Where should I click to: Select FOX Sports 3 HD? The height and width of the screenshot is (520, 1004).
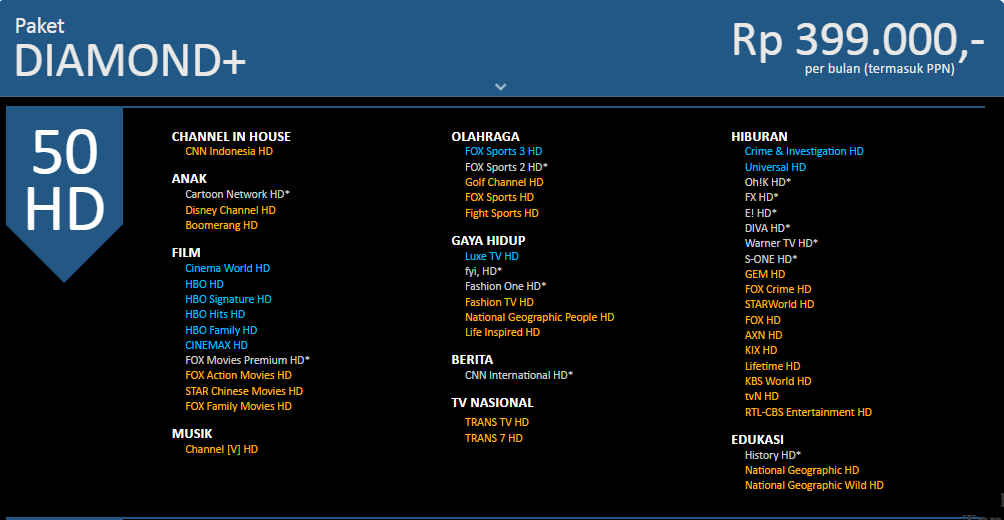(x=503, y=152)
